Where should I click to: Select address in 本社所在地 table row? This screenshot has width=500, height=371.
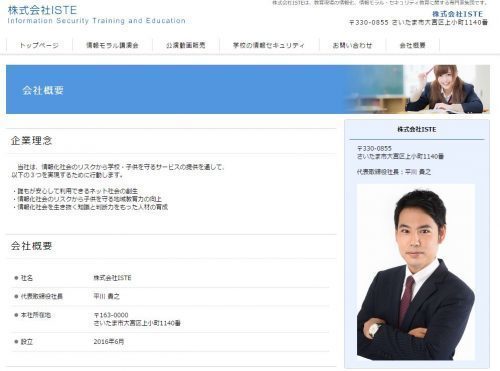tap(137, 323)
